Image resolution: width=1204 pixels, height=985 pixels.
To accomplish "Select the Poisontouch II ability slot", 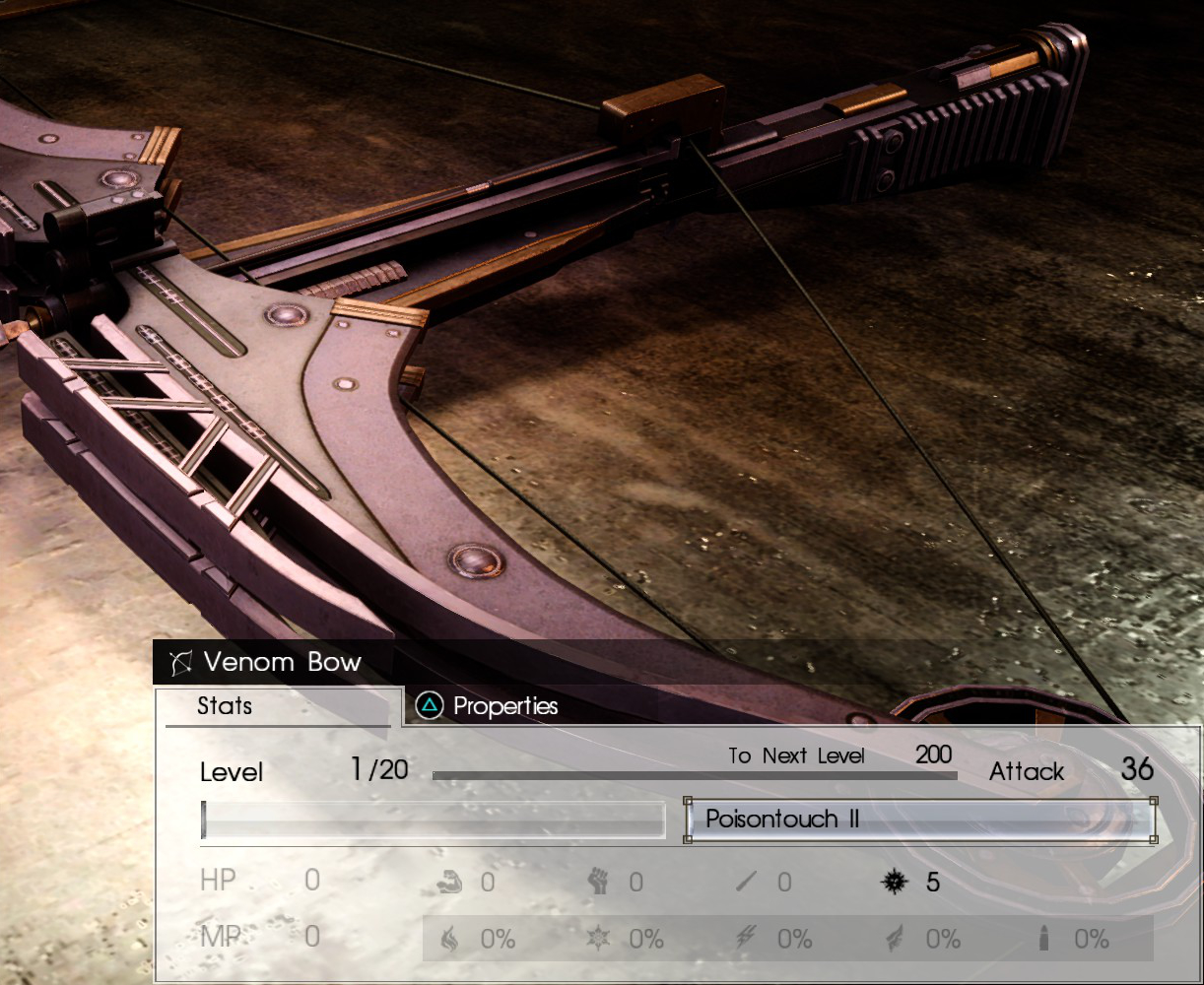I will [920, 820].
